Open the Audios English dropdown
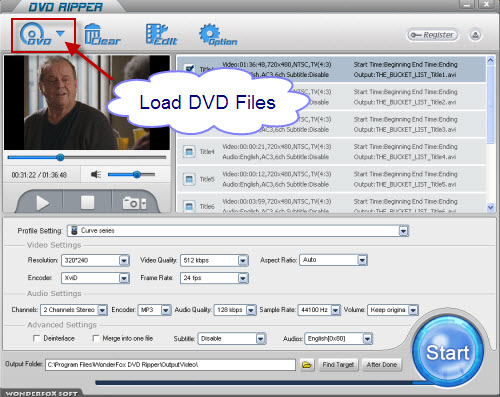The height and width of the screenshot is (397, 500). point(367,339)
